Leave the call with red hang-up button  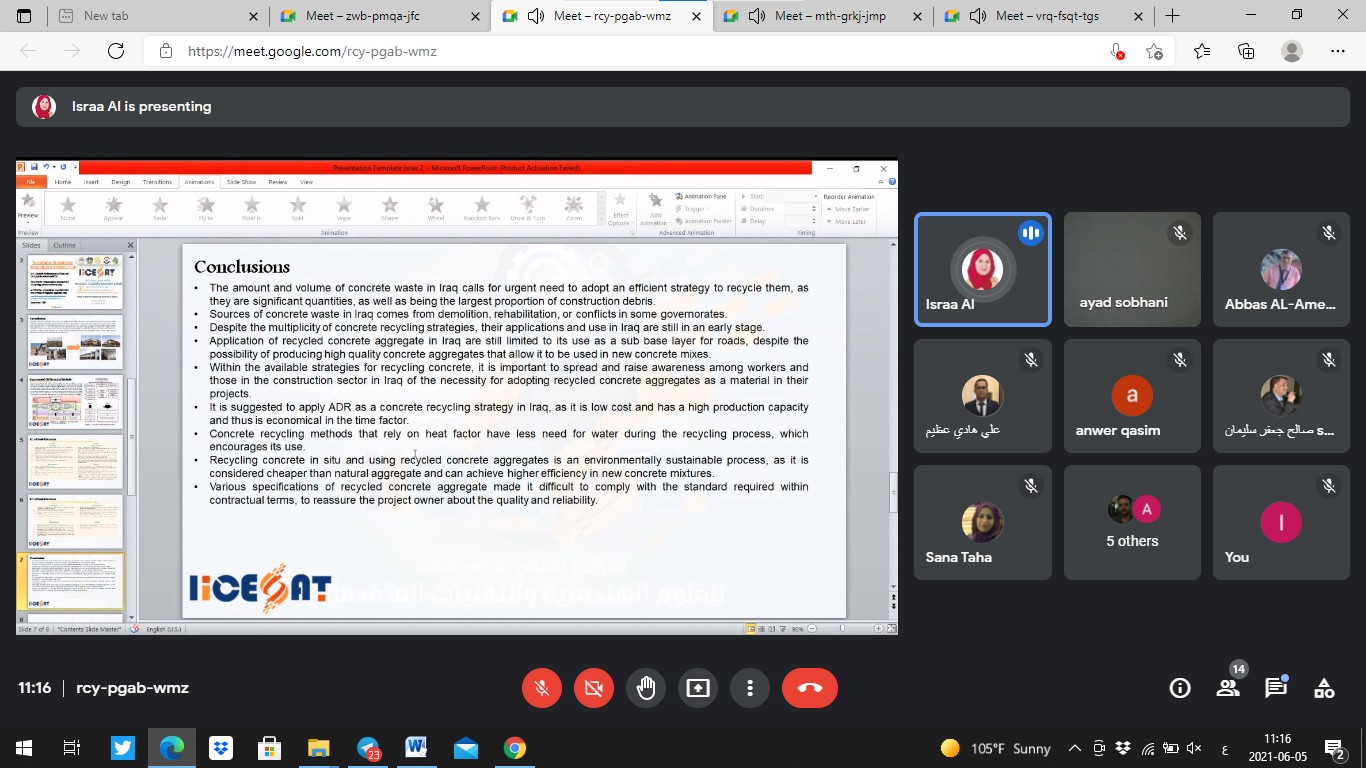coord(810,688)
